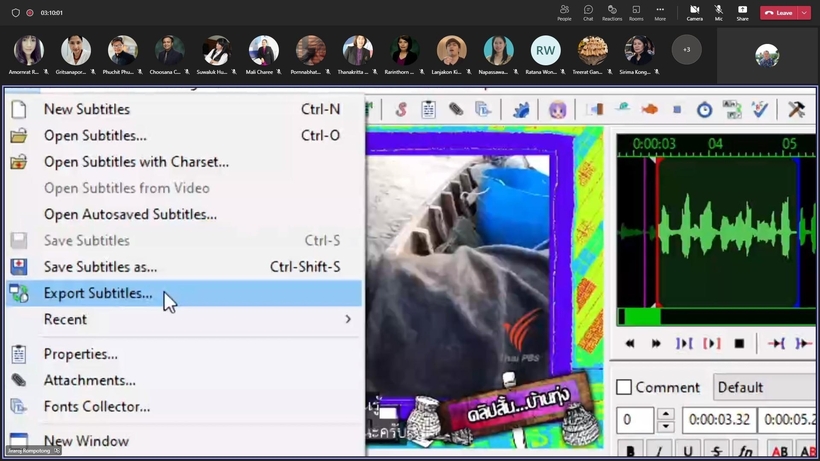The width and height of the screenshot is (820, 461).
Task: Stop audio playback
Action: (739, 343)
